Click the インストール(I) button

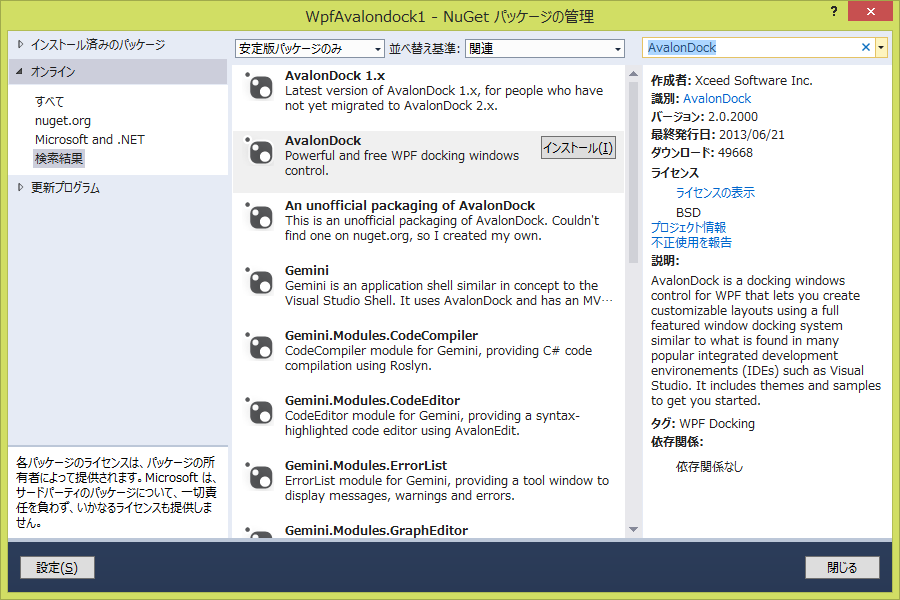[x=579, y=148]
